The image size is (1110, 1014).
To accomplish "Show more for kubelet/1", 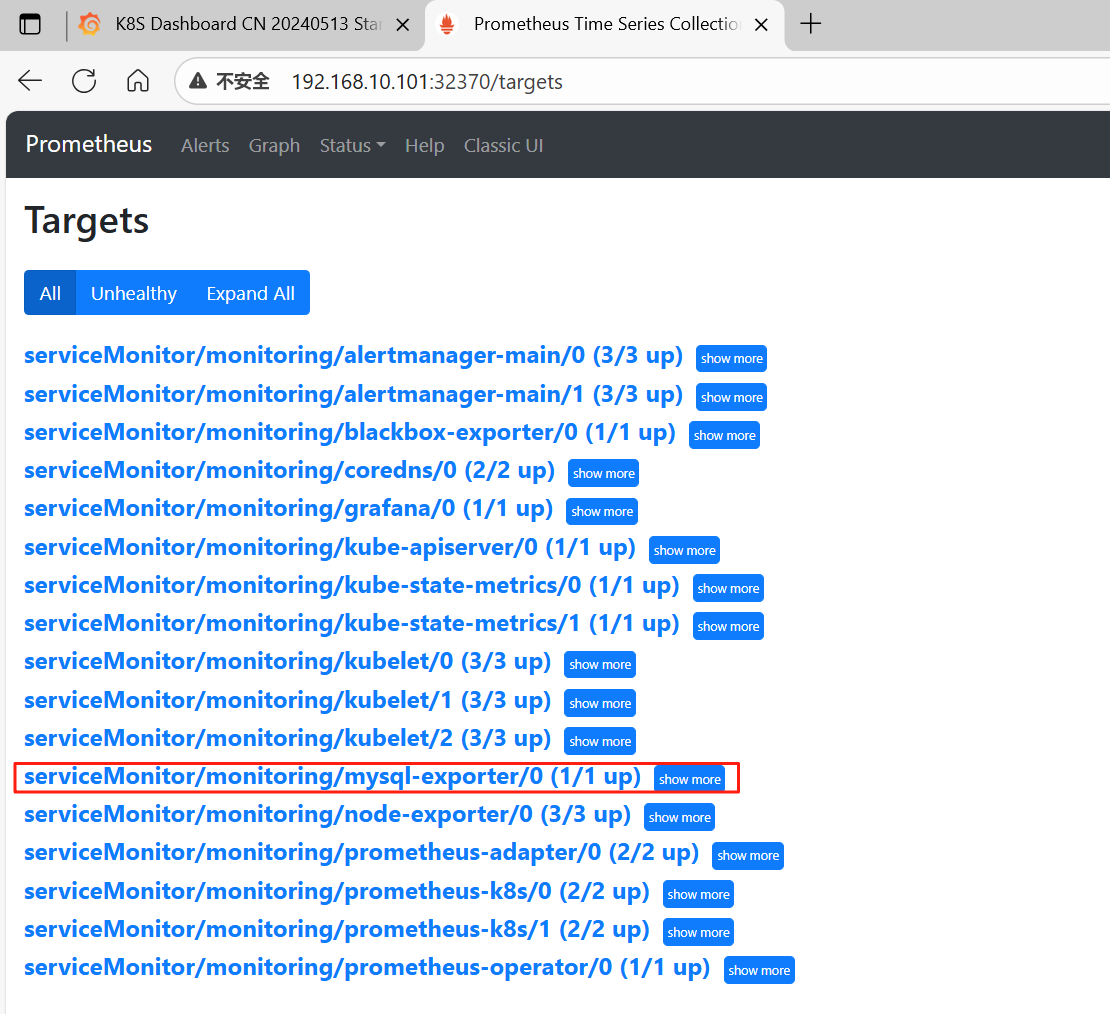I will tap(600, 704).
